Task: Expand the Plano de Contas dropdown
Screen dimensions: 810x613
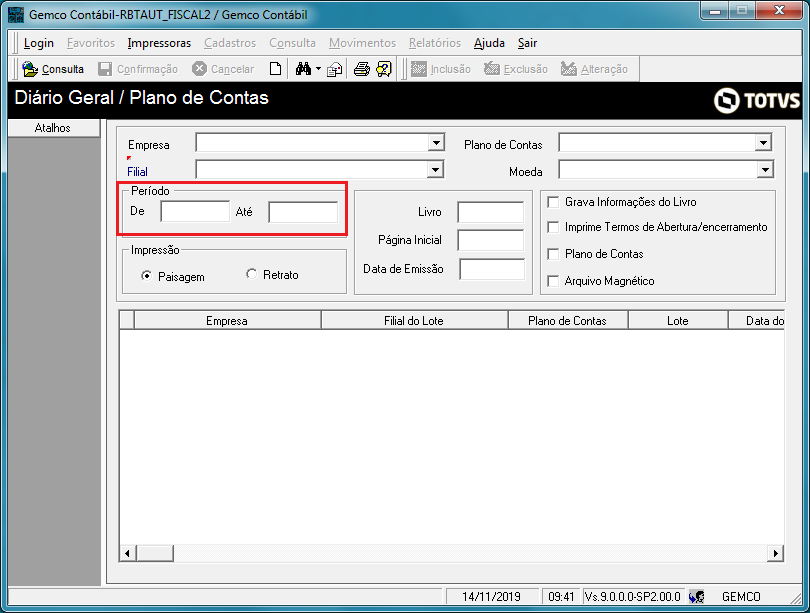Action: coord(763,143)
